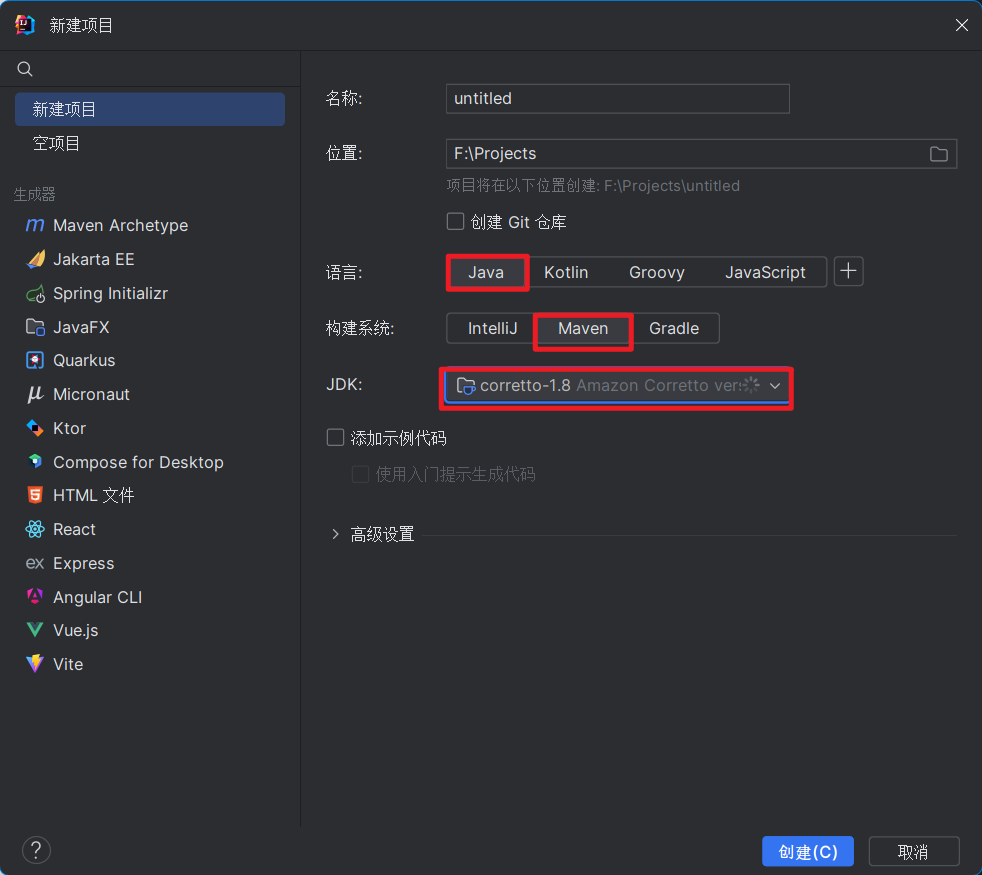
Task: Click the IntelliJ IDEA logo in title bar
Action: point(25,25)
